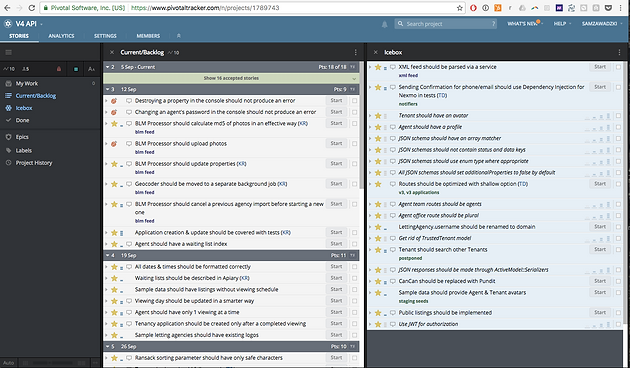Click the notifications bell icon
Screen dimensions: 630x368
tap(385, 24)
